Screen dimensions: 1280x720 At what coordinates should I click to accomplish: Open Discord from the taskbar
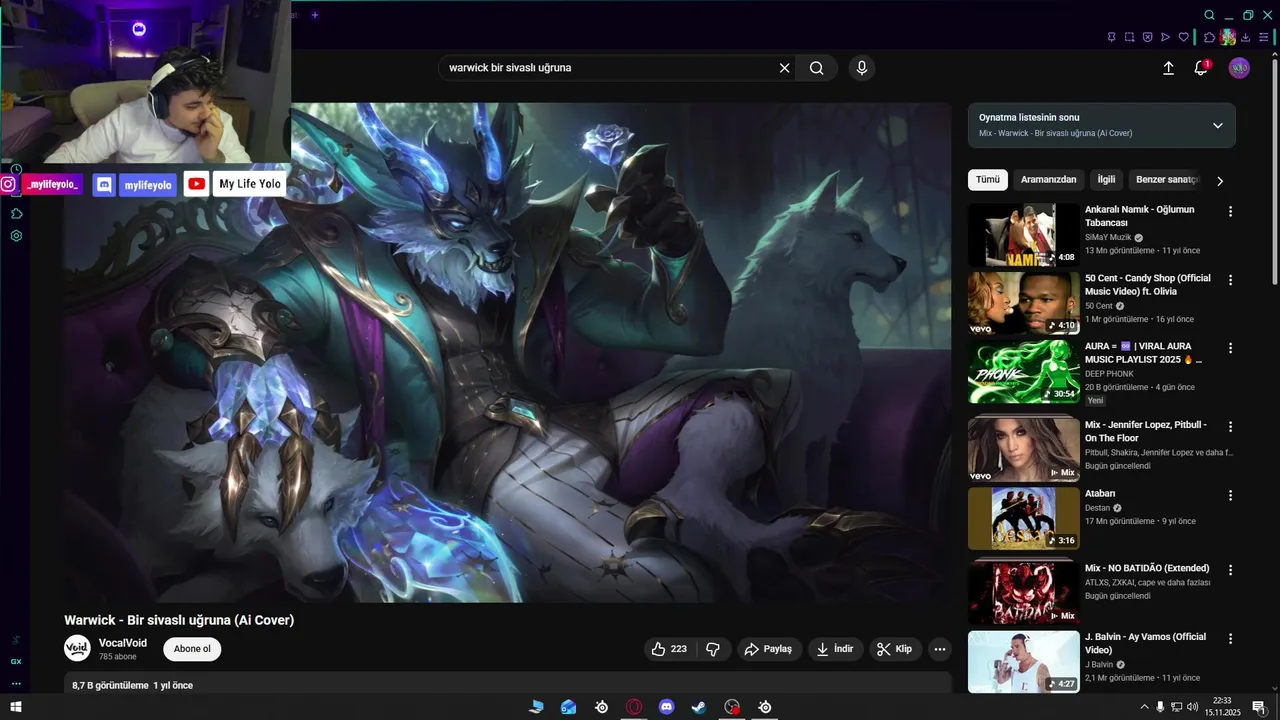[x=667, y=707]
